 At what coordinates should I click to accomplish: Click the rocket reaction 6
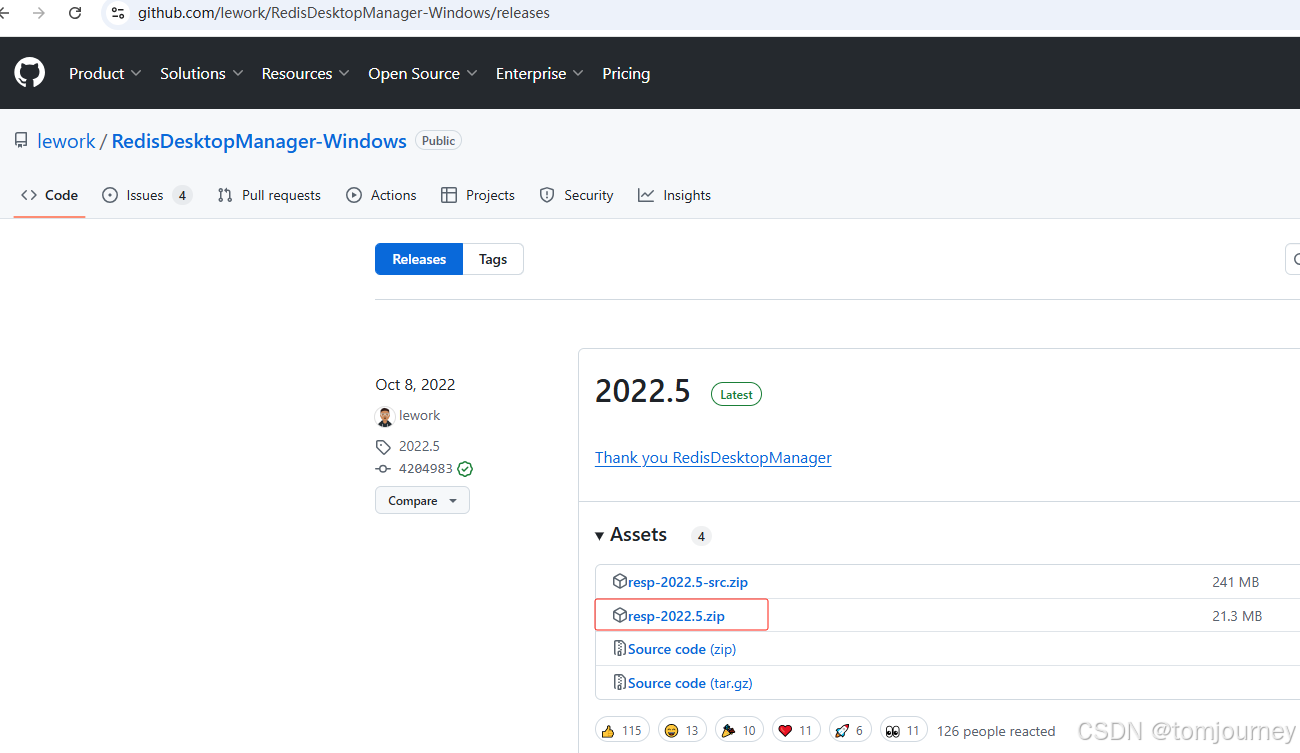pyautogui.click(x=849, y=731)
